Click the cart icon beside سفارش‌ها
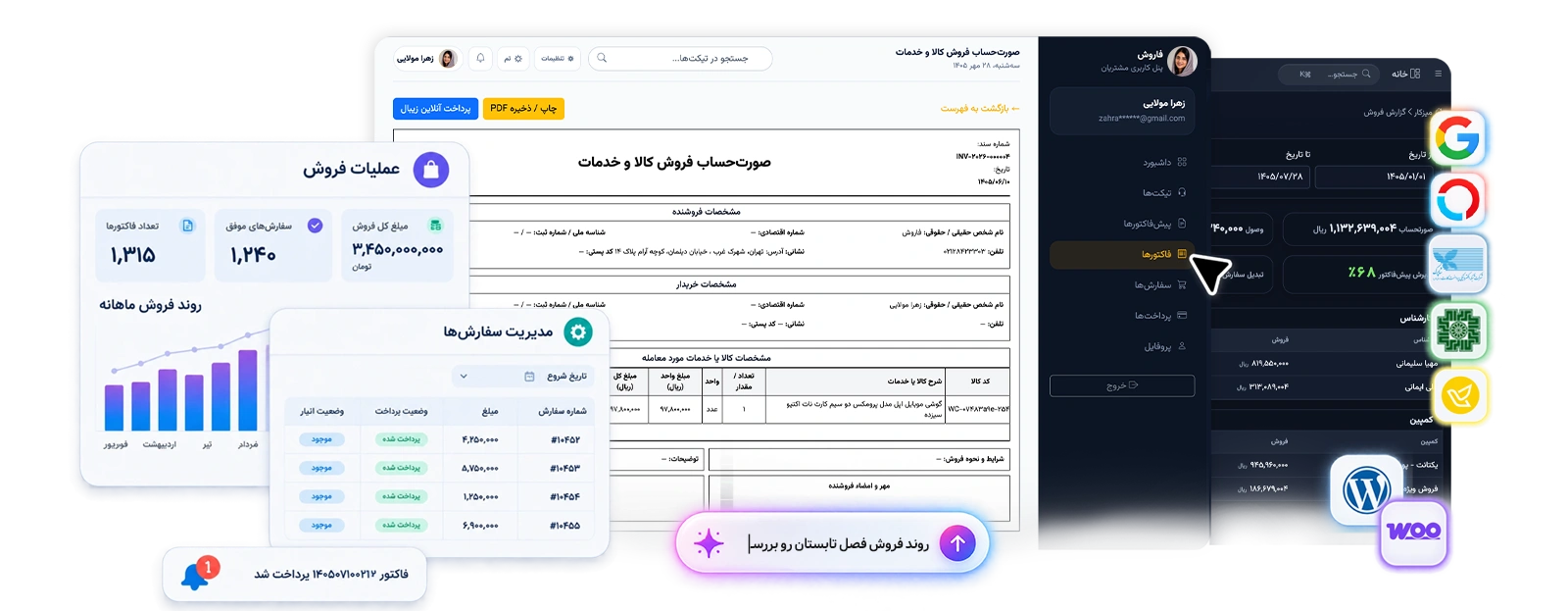1568x611 pixels. point(1182,285)
